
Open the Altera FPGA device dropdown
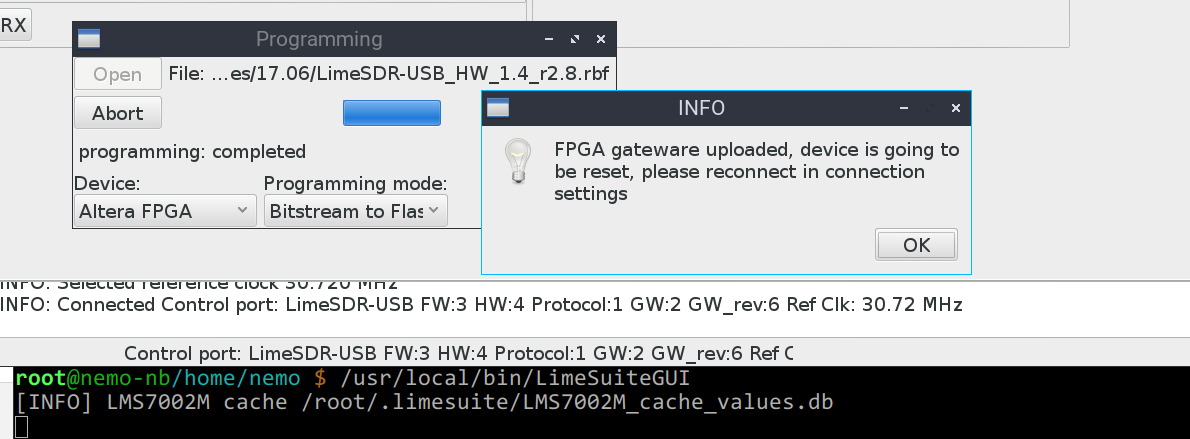(165, 210)
